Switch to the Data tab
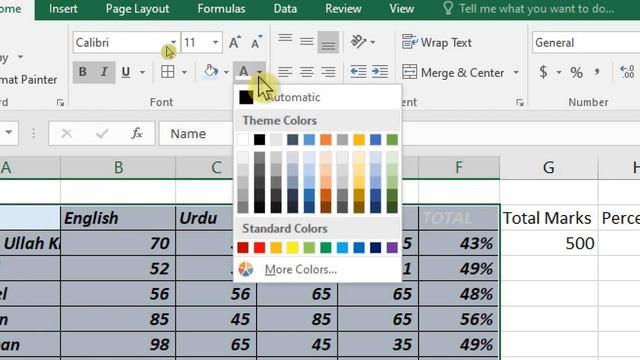The width and height of the screenshot is (640, 360). pyautogui.click(x=285, y=9)
